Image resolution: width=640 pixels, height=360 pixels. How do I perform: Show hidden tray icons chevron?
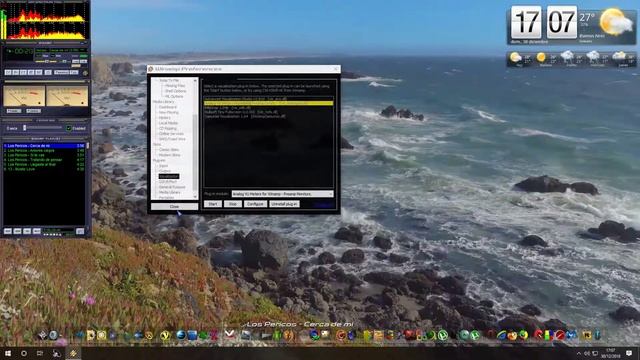click(x=578, y=353)
